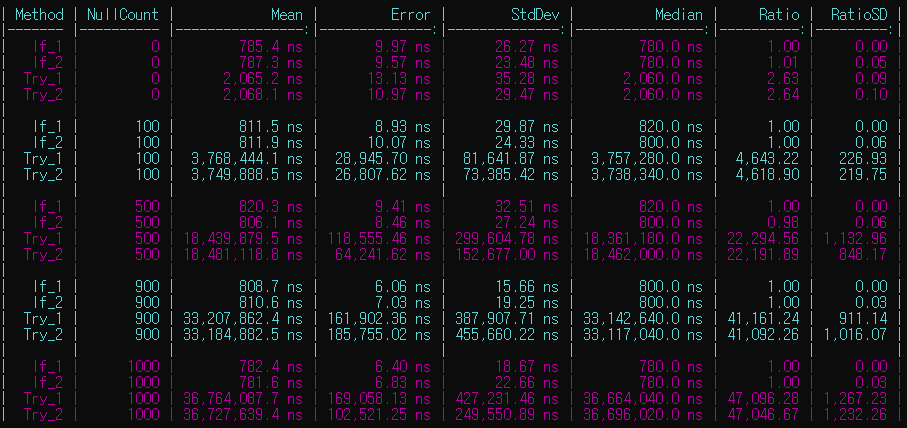Click the StdDev value 455,660.22 ns

(508, 334)
